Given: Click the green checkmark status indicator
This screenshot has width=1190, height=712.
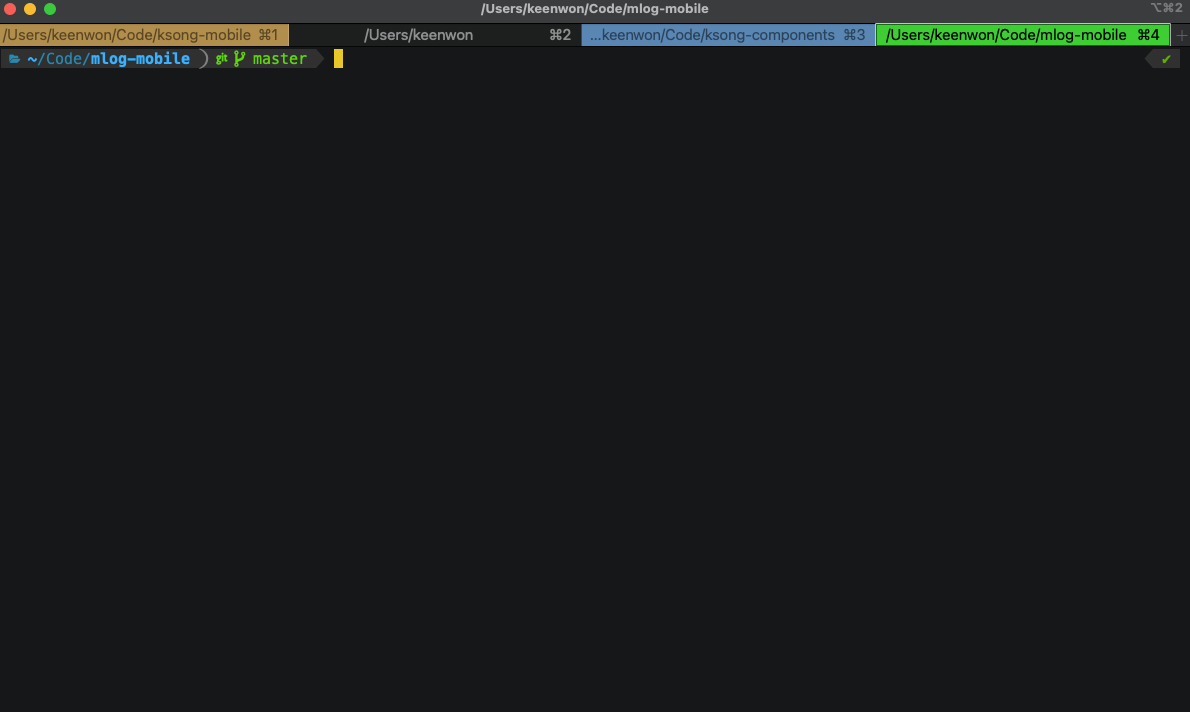Looking at the screenshot, I should [x=1165, y=59].
